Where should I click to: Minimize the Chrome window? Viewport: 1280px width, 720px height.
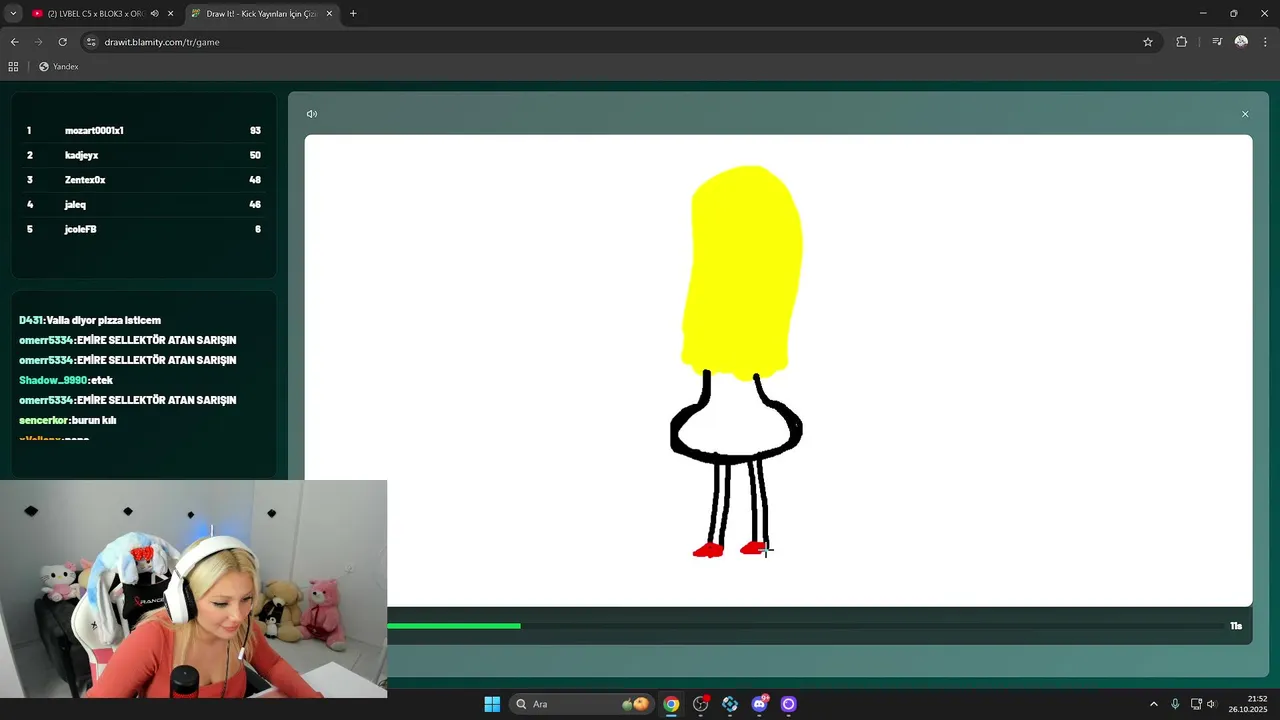(x=1203, y=14)
